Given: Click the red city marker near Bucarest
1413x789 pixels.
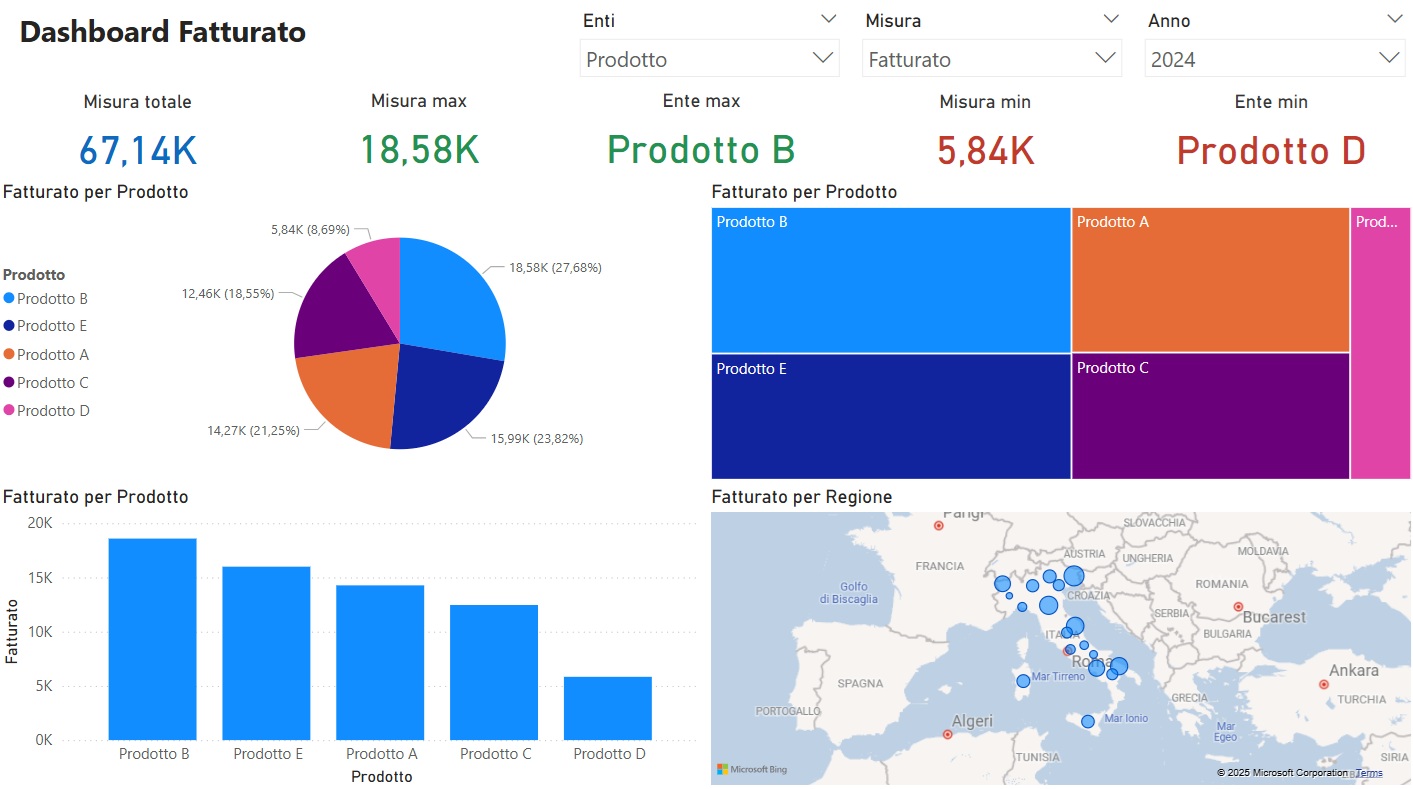Looking at the screenshot, I should click(x=1238, y=607).
